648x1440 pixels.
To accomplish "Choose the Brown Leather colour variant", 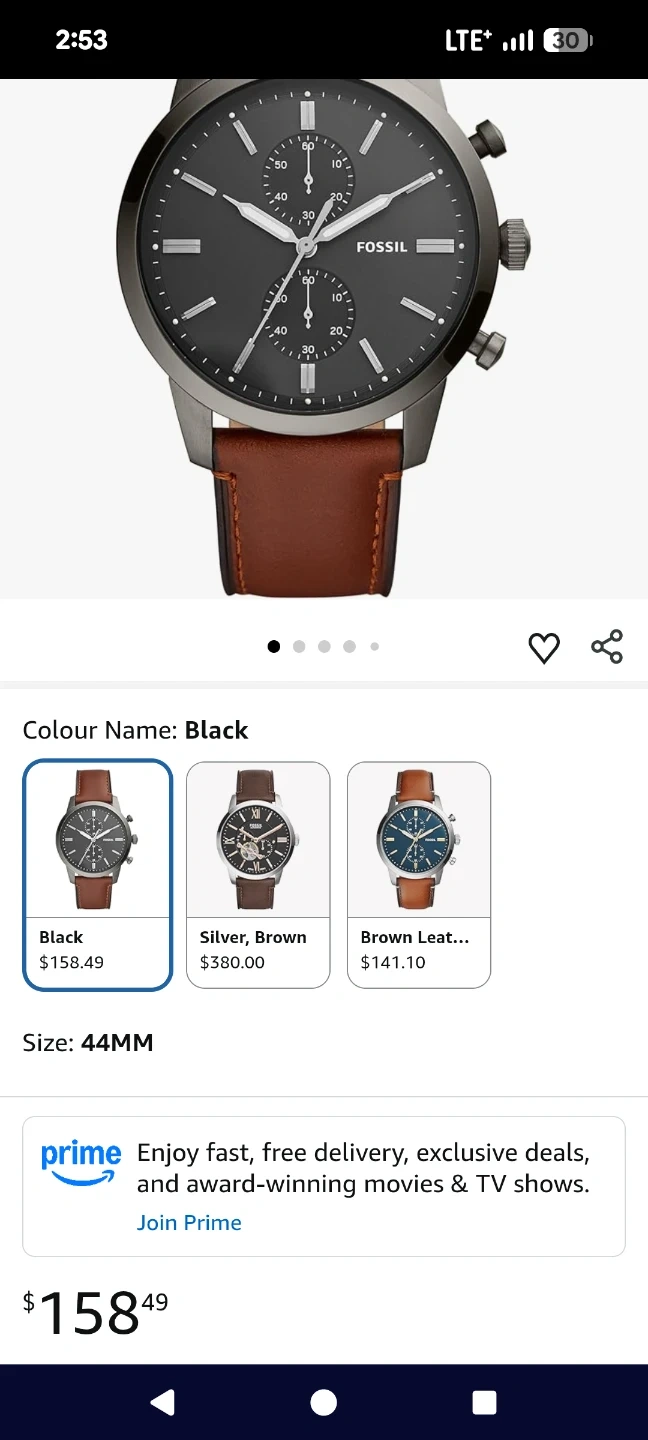I will click(419, 875).
